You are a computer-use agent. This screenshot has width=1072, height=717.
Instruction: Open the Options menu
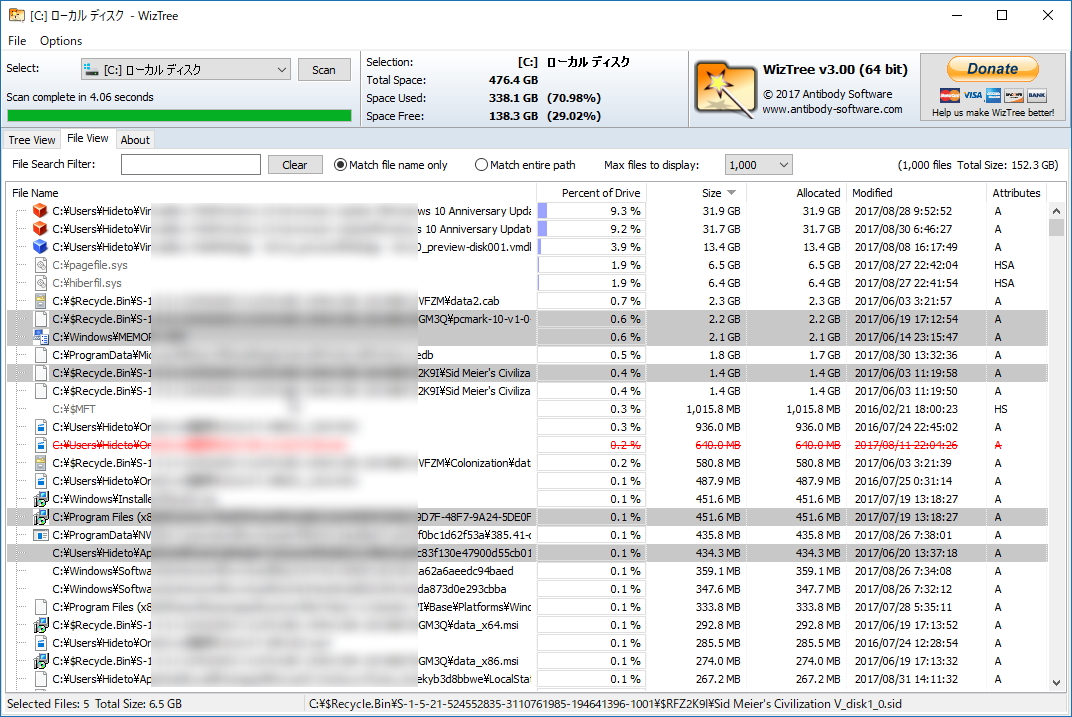pos(61,40)
